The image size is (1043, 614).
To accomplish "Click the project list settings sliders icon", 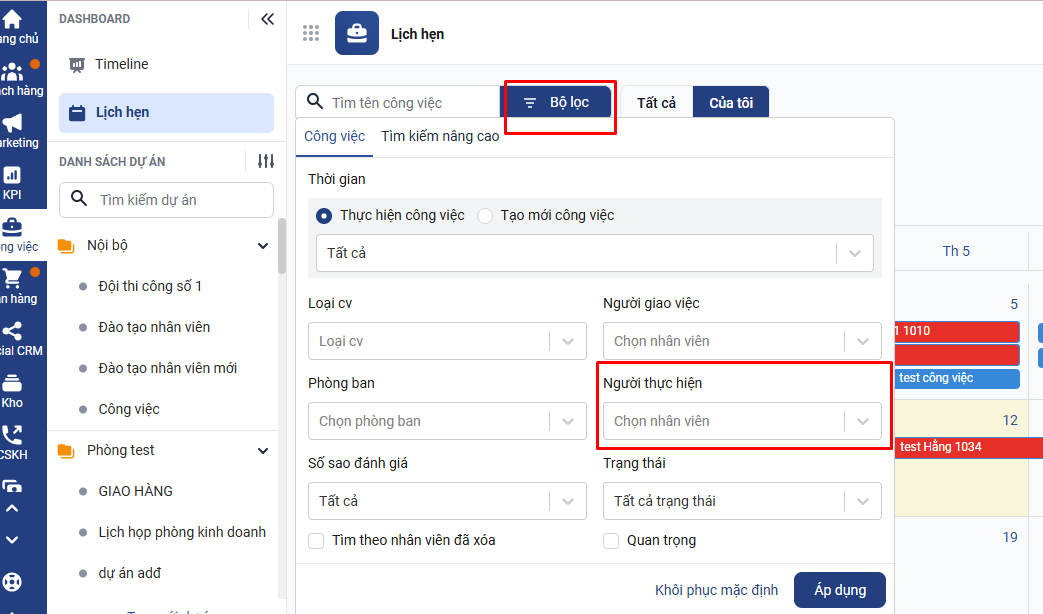I will tap(265, 161).
